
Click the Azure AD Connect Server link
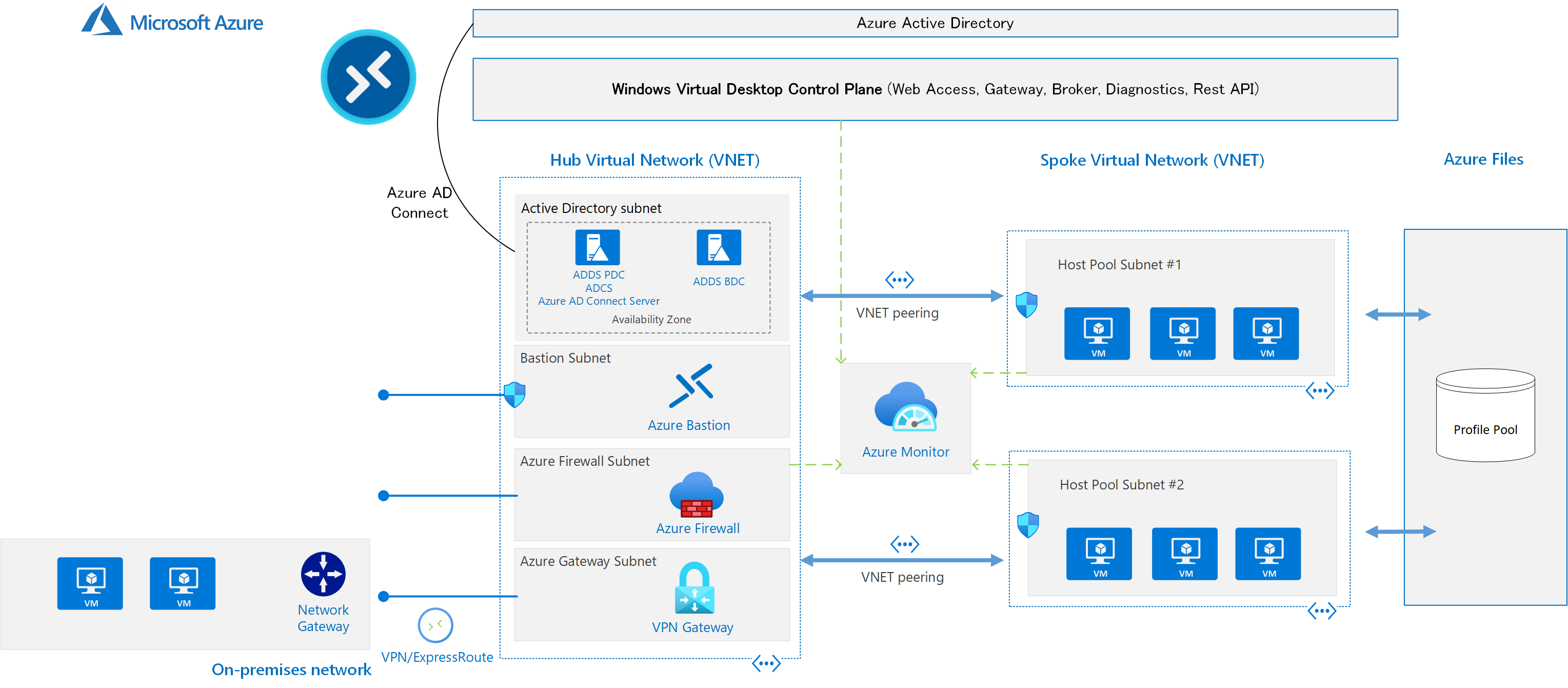599,301
